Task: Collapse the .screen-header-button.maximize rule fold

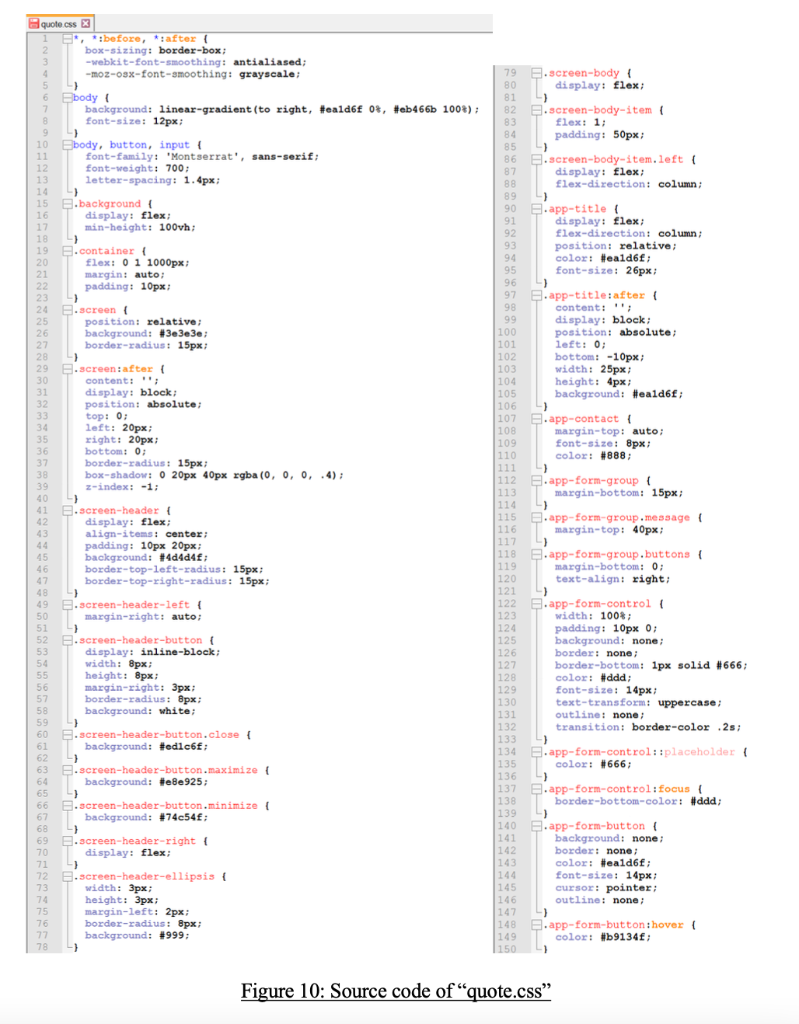Action: pos(67,770)
